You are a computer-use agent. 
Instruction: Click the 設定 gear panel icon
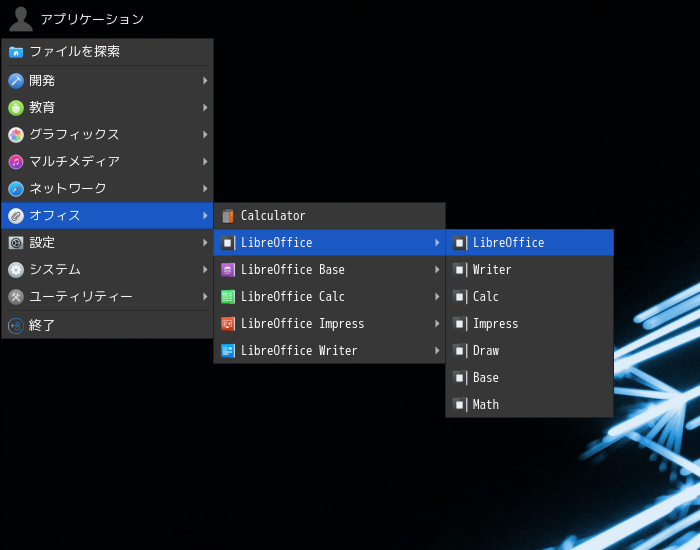[16, 243]
